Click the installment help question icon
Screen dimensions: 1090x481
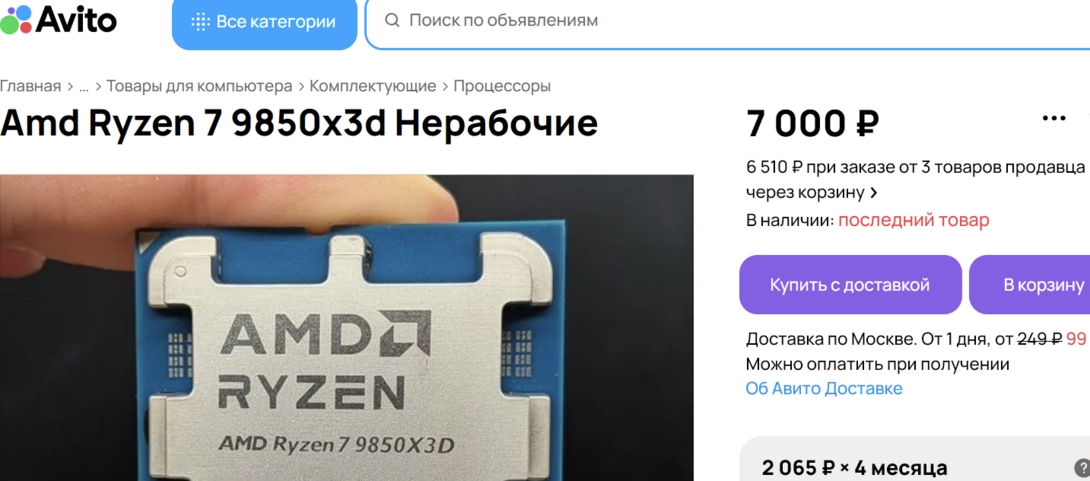1082,468
